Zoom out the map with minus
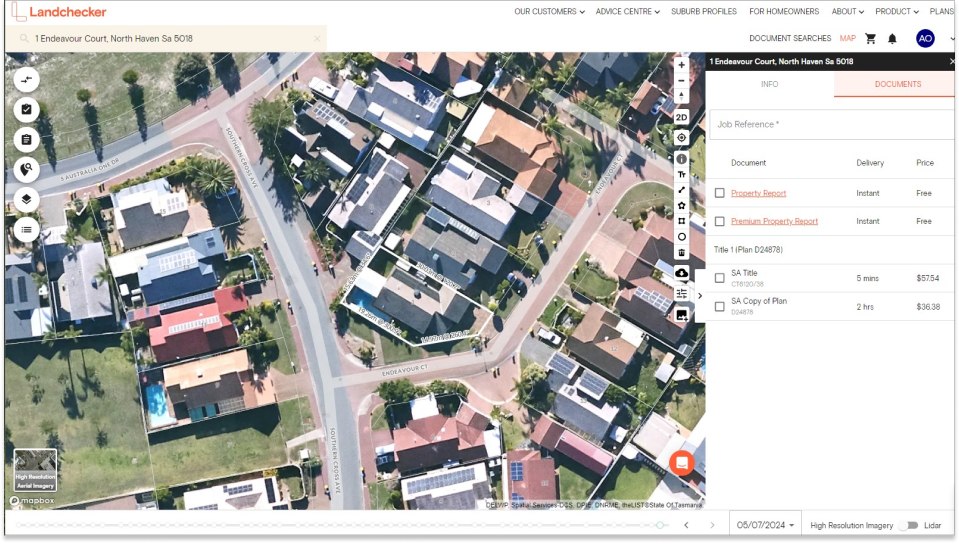959x544 pixels. pos(681,81)
